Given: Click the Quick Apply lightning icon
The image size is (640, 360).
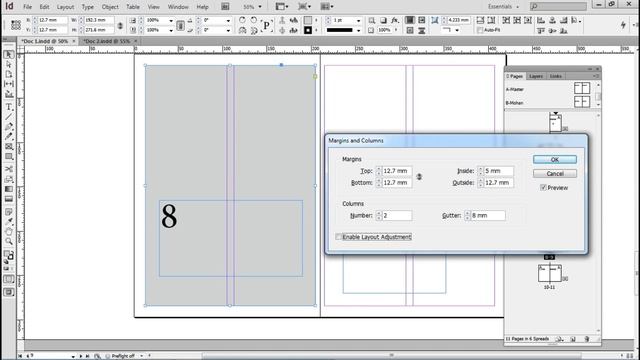Looking at the screenshot, I should pos(623,25).
